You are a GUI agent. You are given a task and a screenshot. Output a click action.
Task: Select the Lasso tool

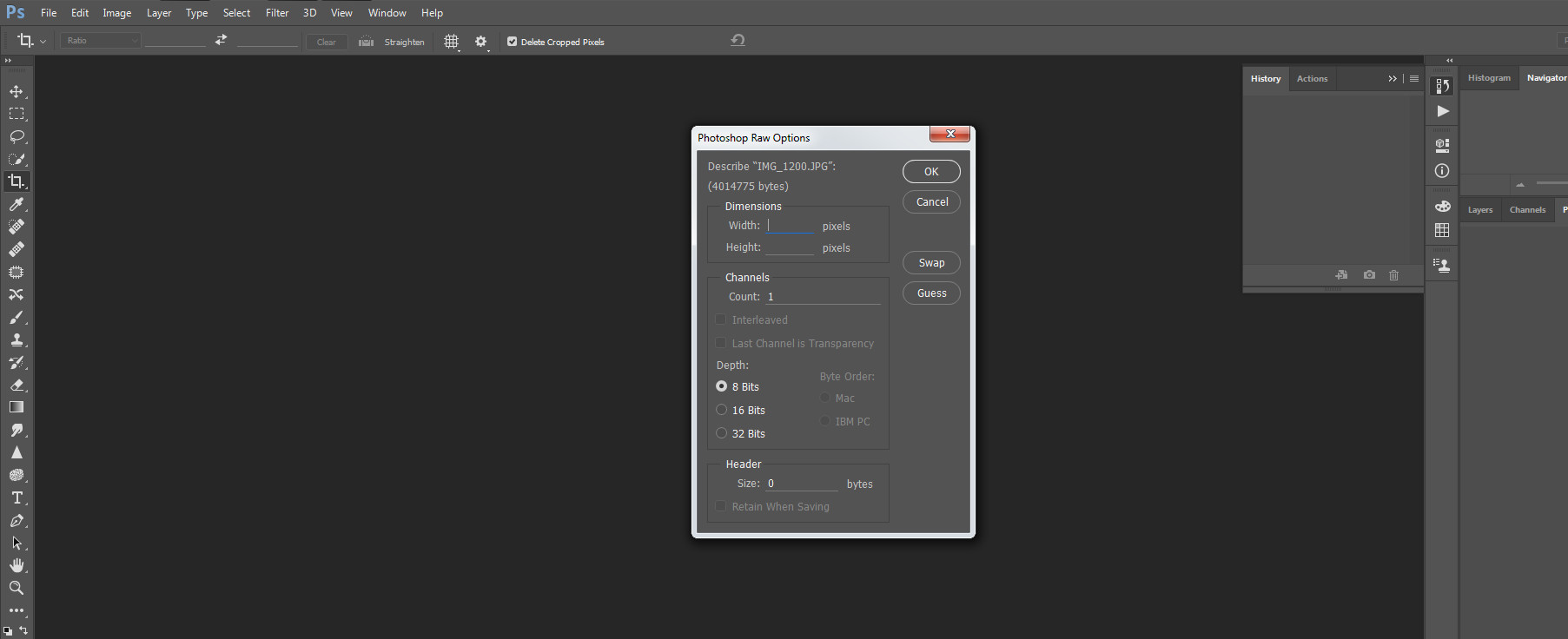(x=17, y=136)
